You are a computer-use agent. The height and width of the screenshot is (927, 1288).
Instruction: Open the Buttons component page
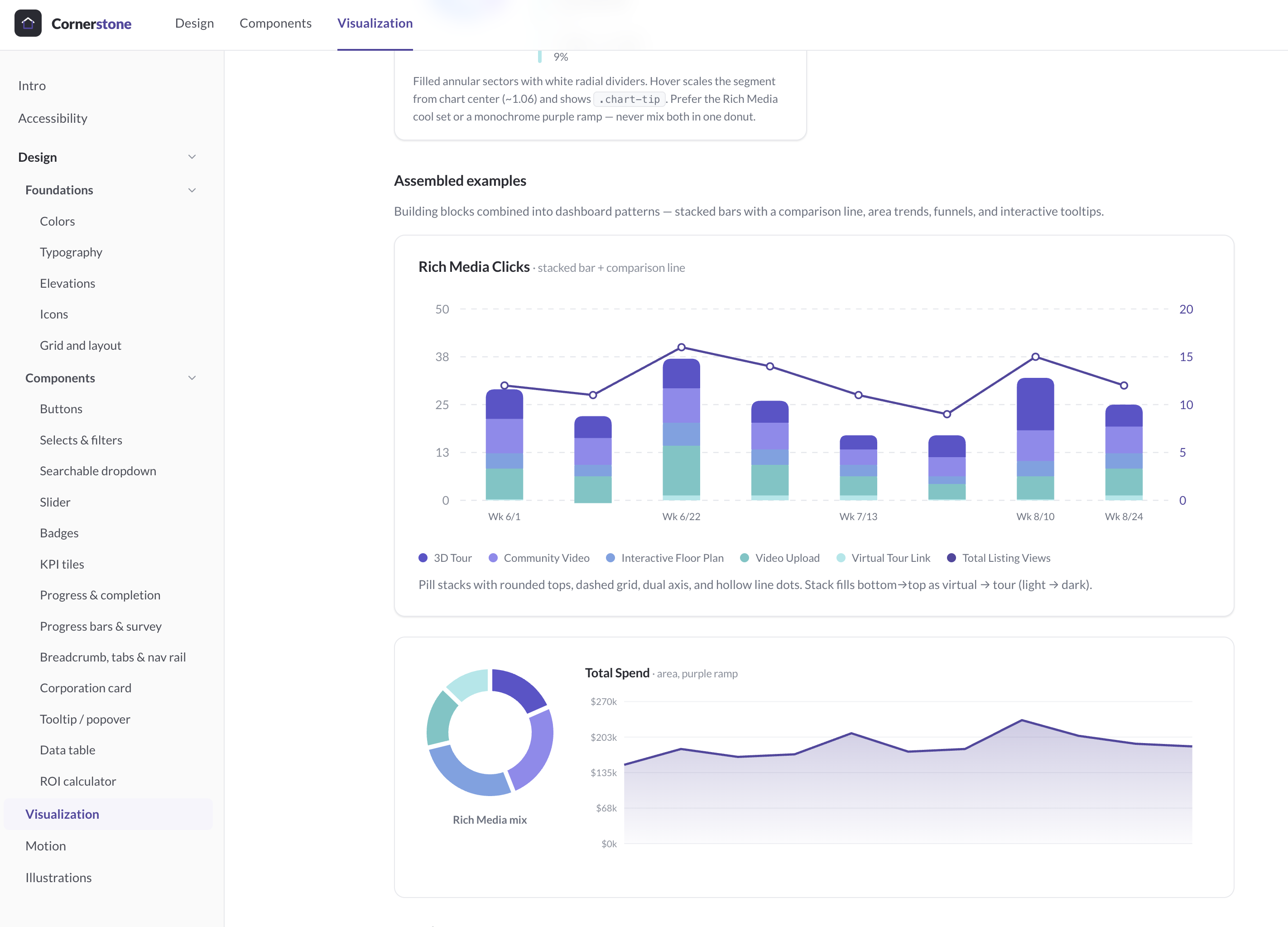61,409
